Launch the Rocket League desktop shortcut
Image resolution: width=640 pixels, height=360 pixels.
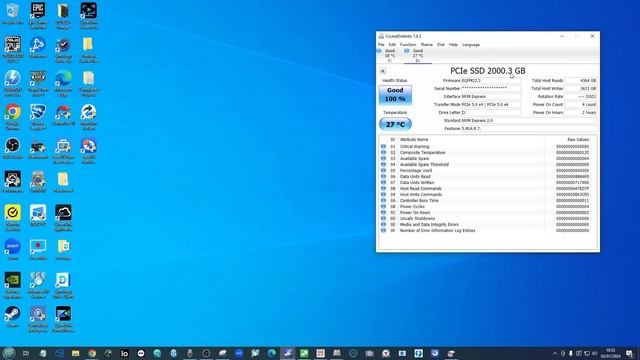[38, 116]
